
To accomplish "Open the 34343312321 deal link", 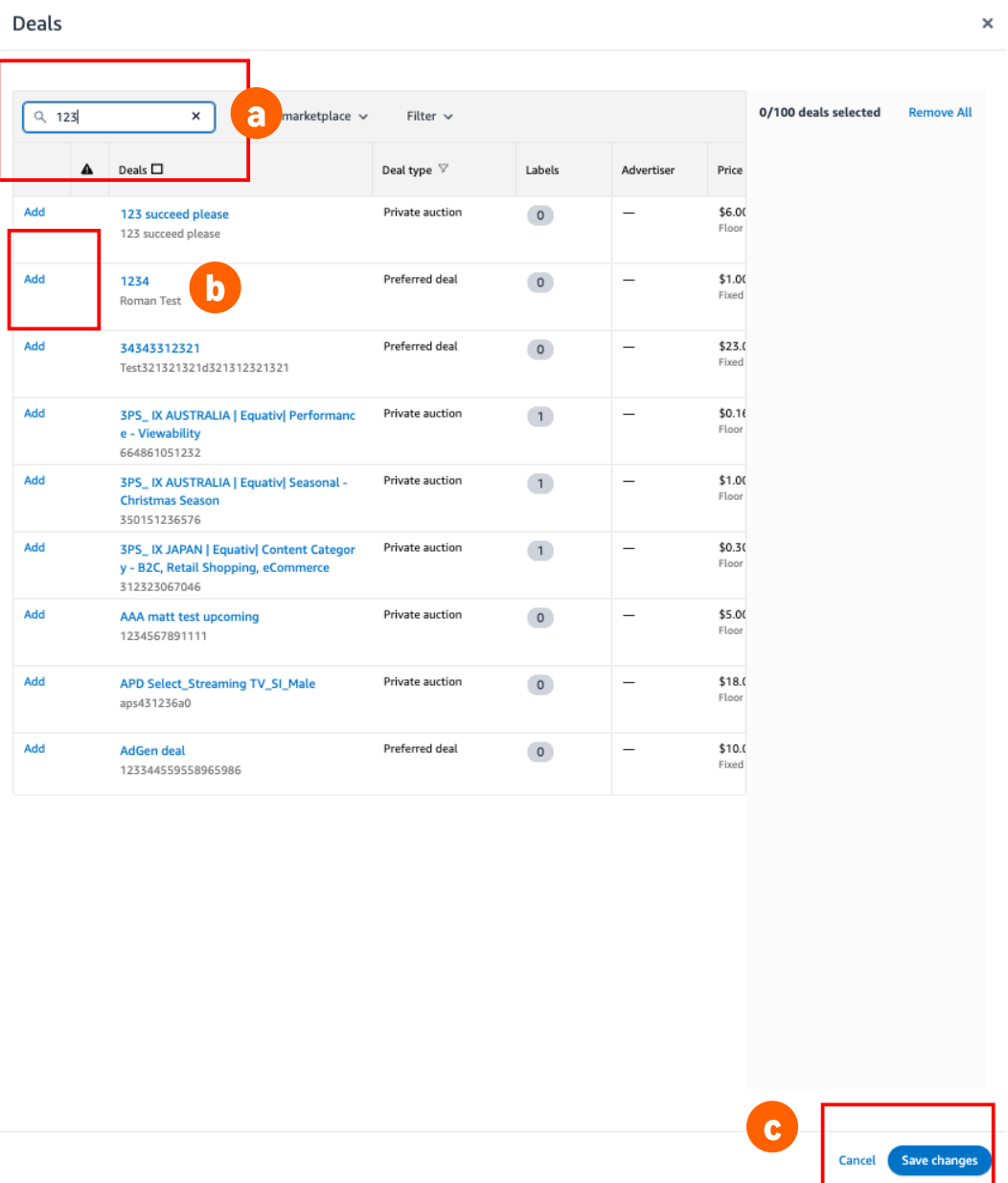I will click(160, 349).
